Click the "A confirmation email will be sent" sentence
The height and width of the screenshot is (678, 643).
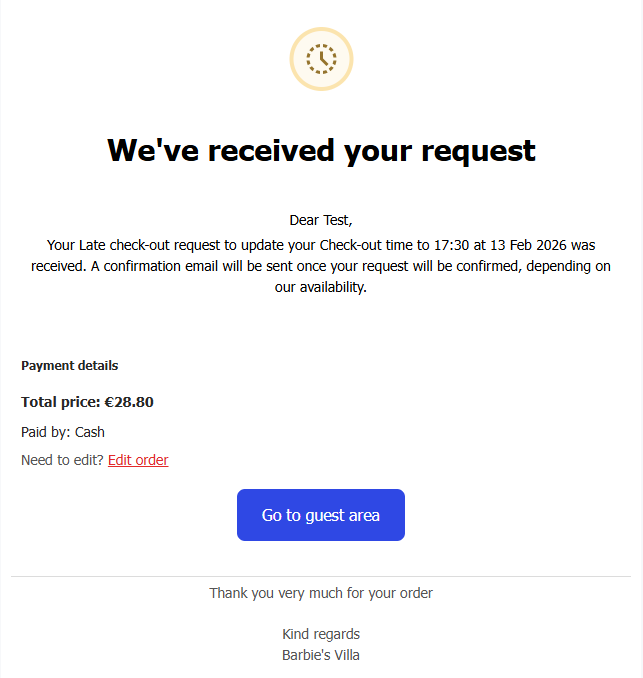coord(240,266)
